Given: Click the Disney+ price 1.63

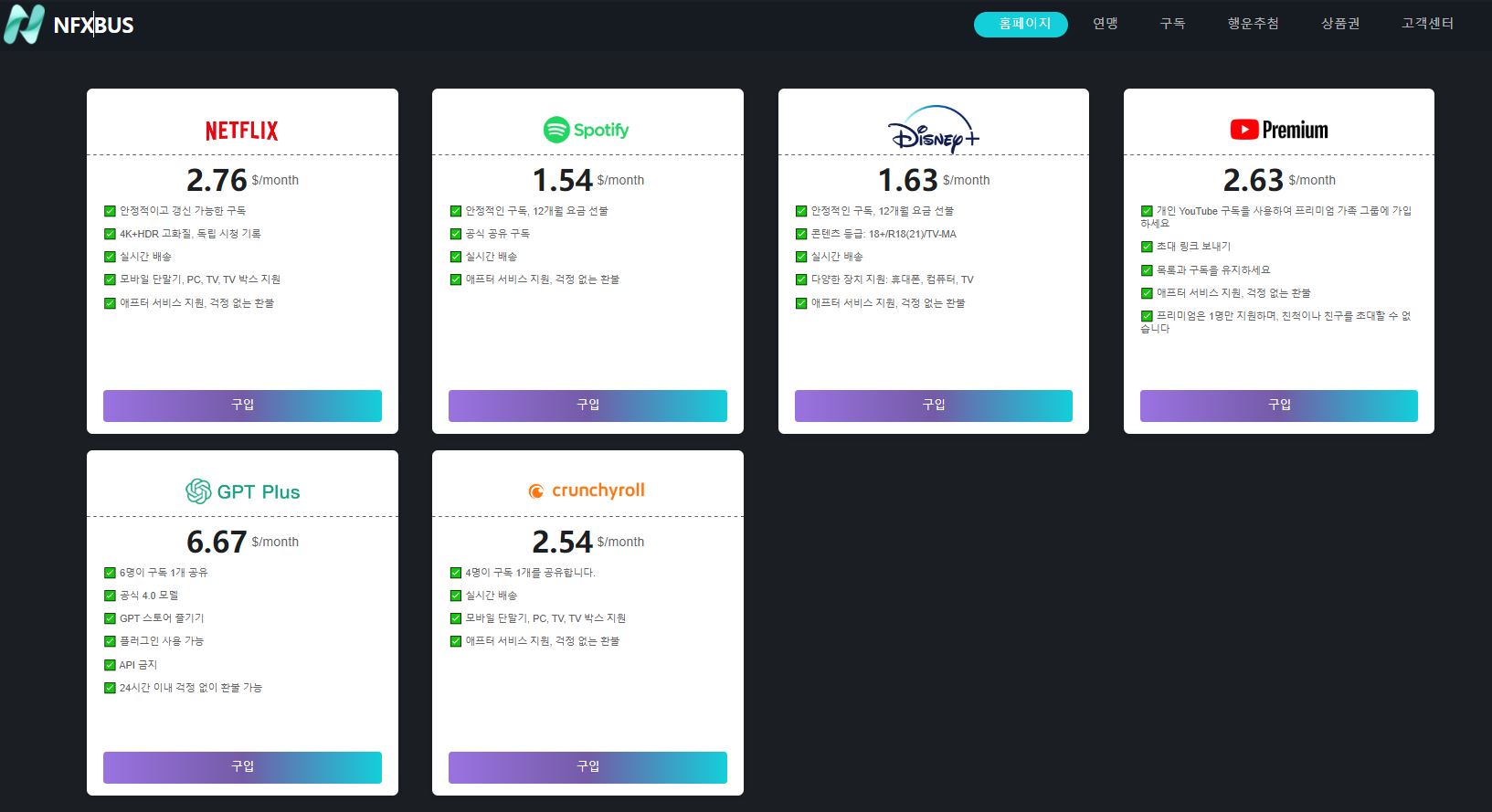Looking at the screenshot, I should coord(908,180).
